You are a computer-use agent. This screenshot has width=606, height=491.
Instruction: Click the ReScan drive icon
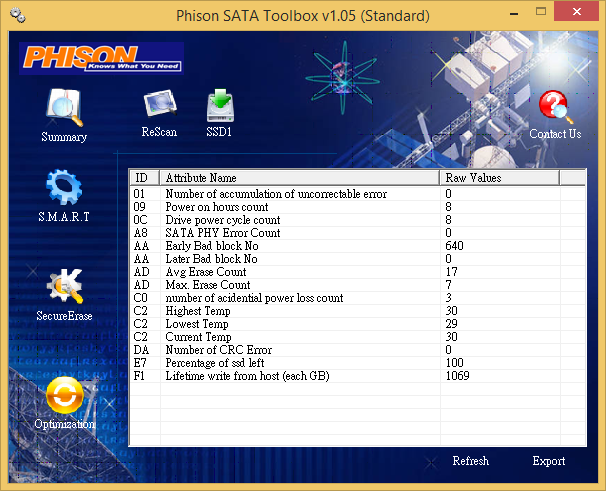tap(160, 103)
